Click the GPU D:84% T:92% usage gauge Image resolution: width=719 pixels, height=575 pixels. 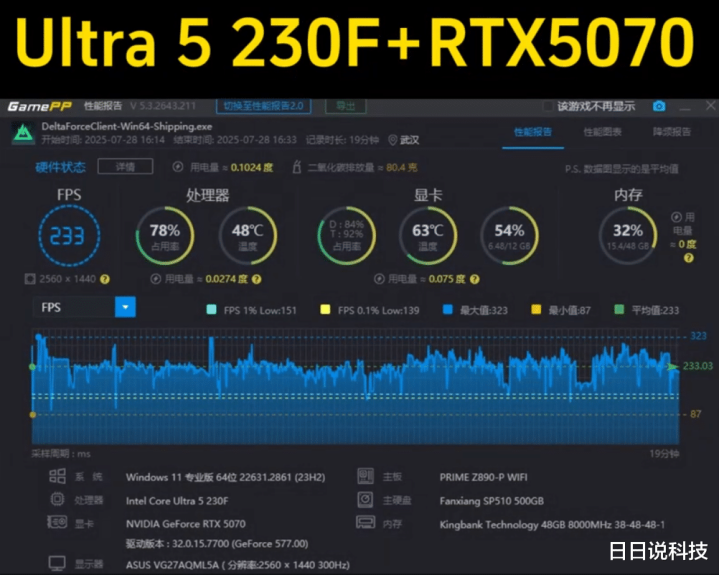coord(347,236)
